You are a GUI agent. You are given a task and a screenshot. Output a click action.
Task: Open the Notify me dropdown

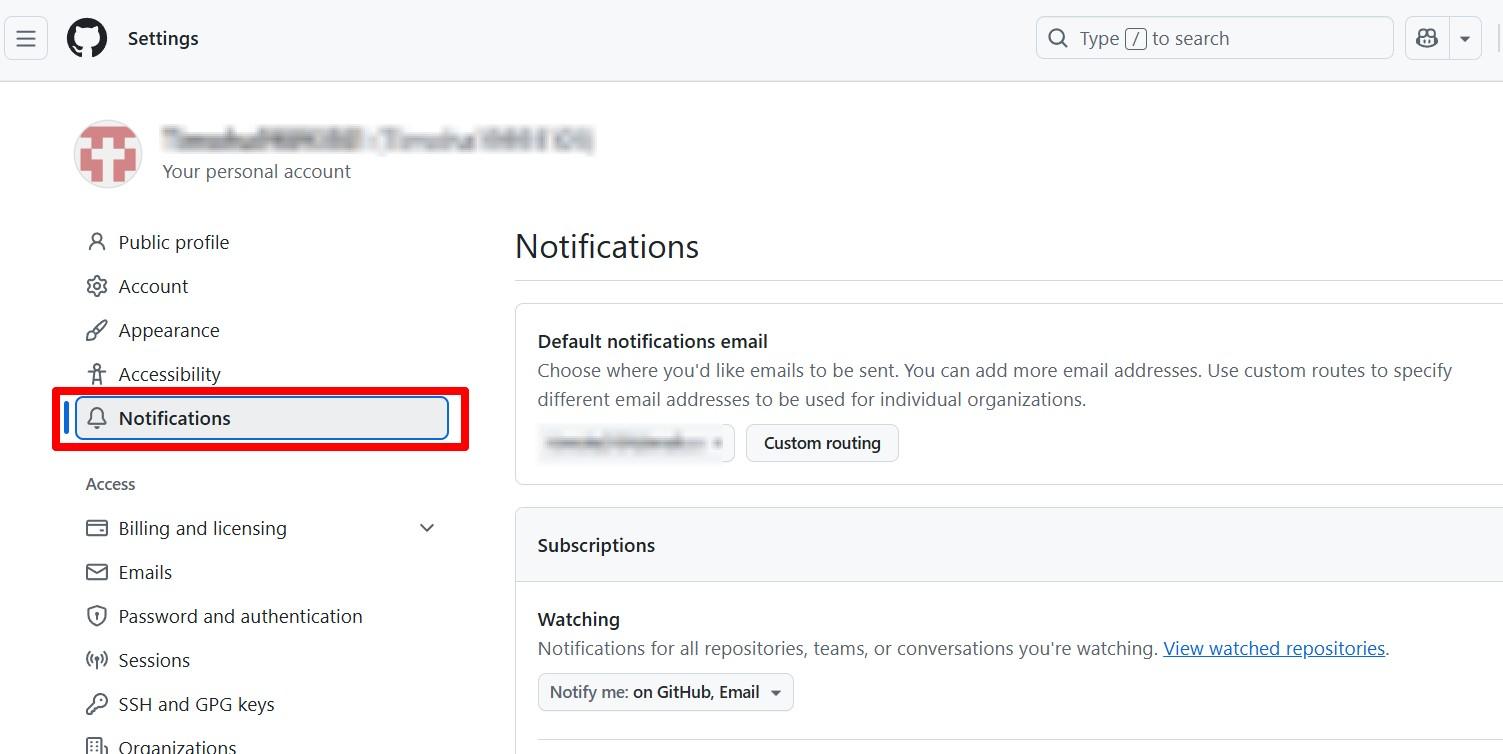(665, 692)
